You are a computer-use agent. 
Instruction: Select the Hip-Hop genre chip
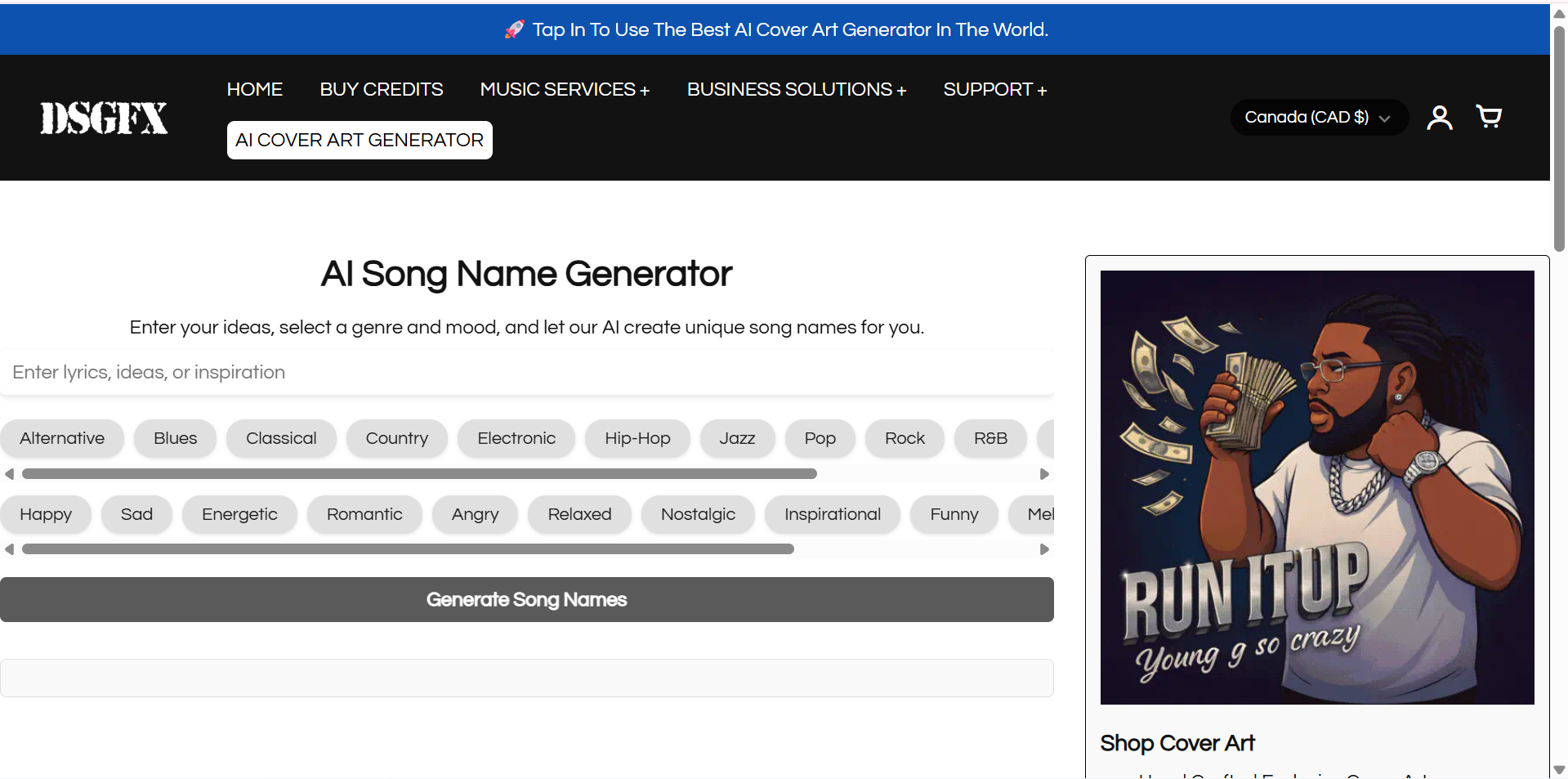coord(637,438)
